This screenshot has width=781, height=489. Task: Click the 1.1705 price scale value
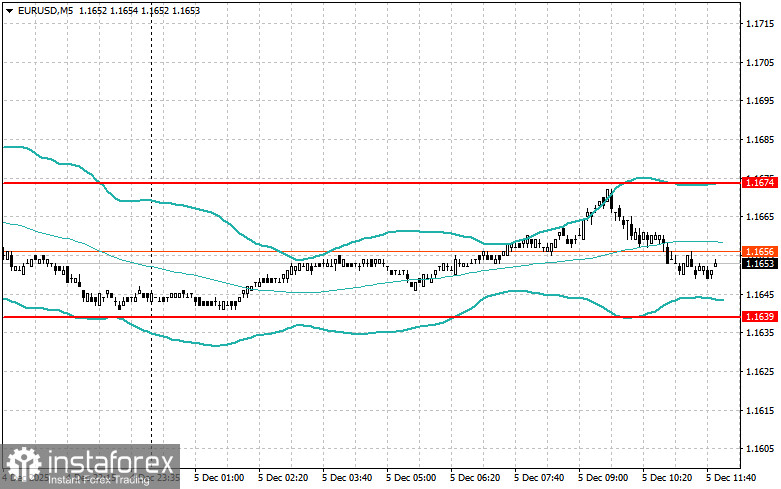click(760, 62)
